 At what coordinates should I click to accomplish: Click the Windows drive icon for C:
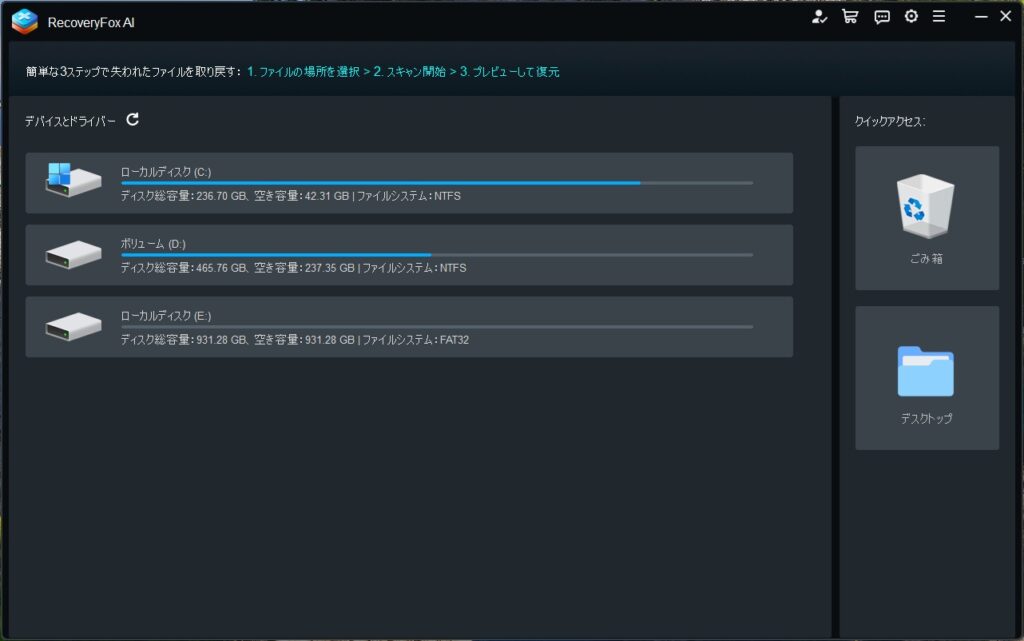point(73,181)
